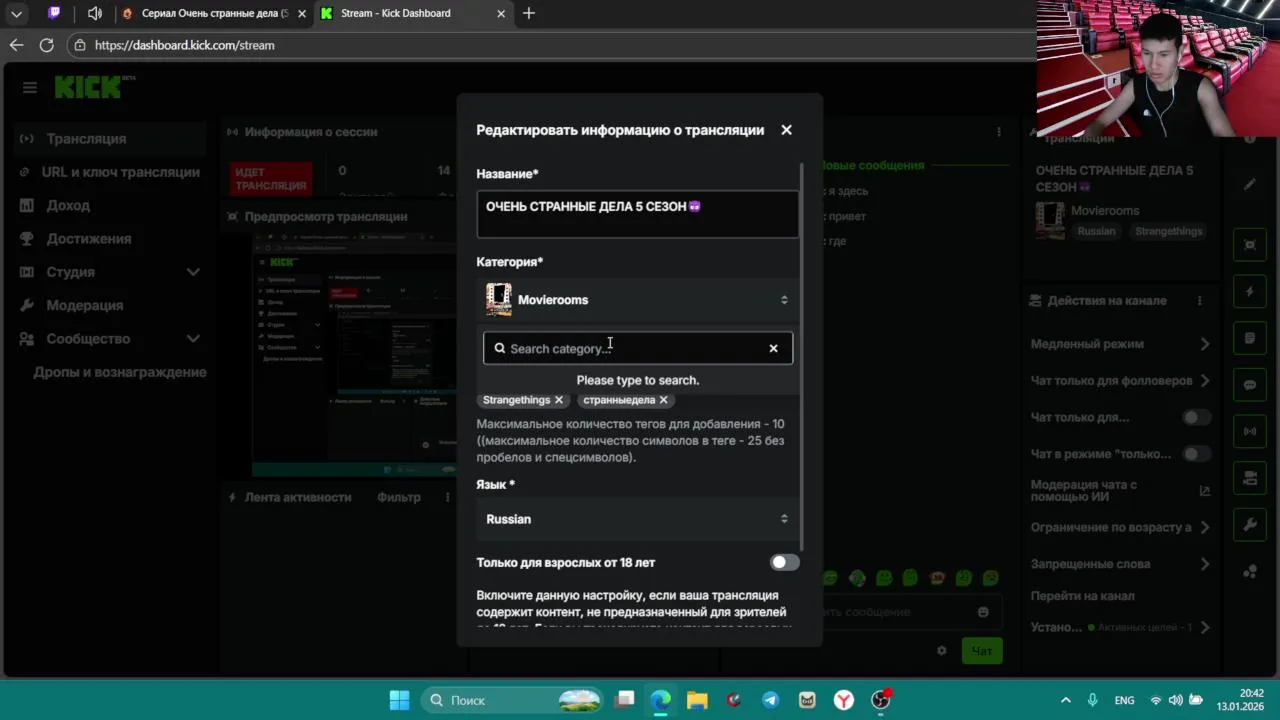Click the wrench icon in right rail
The image size is (1280, 720).
point(1250,525)
